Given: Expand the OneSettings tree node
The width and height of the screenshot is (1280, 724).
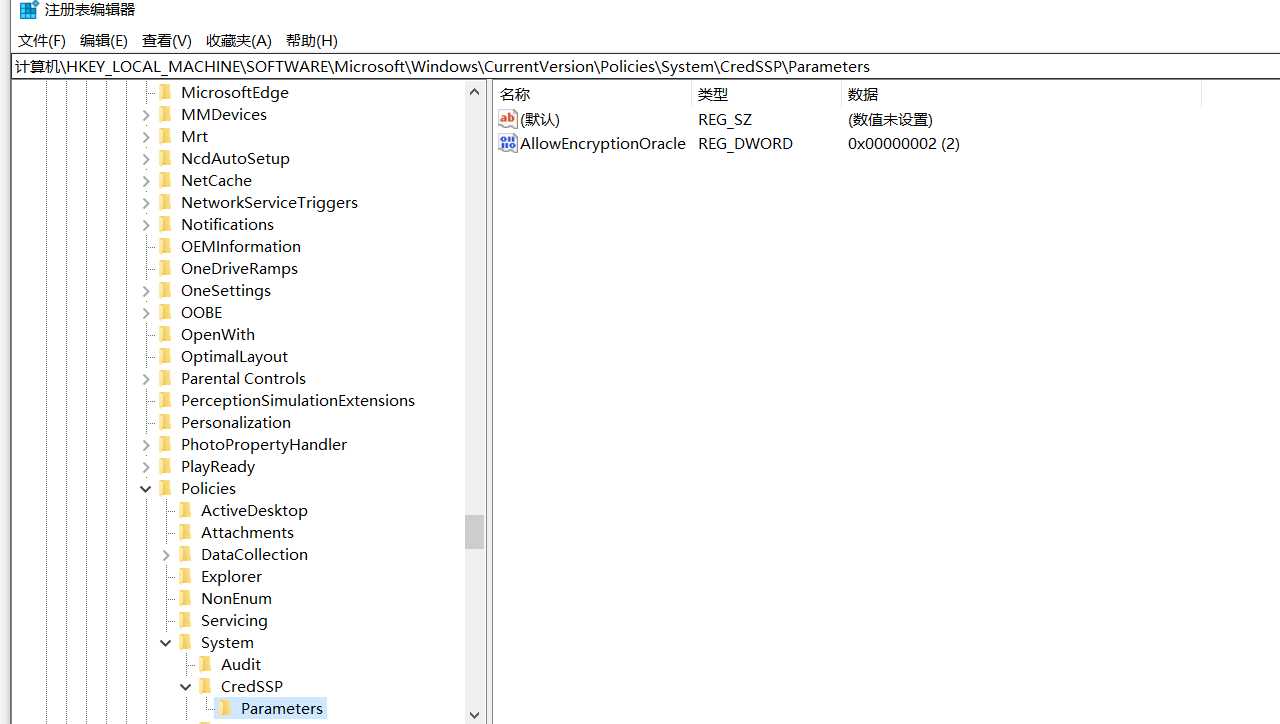Looking at the screenshot, I should pos(146,290).
